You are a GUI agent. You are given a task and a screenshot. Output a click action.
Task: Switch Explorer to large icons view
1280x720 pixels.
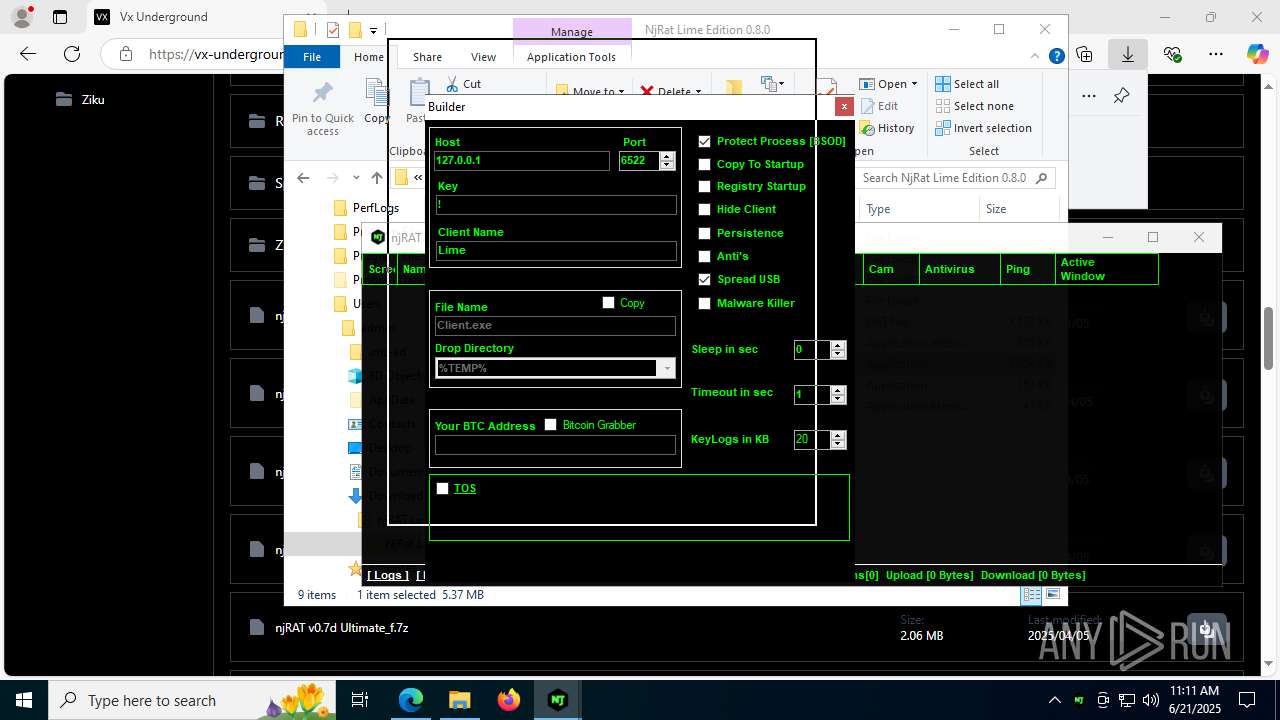click(1052, 594)
